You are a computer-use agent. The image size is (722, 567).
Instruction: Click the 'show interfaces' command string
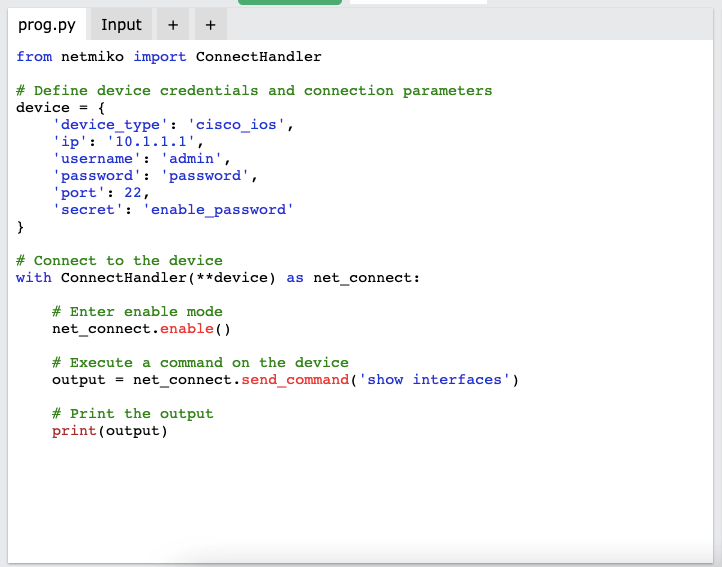click(434, 380)
